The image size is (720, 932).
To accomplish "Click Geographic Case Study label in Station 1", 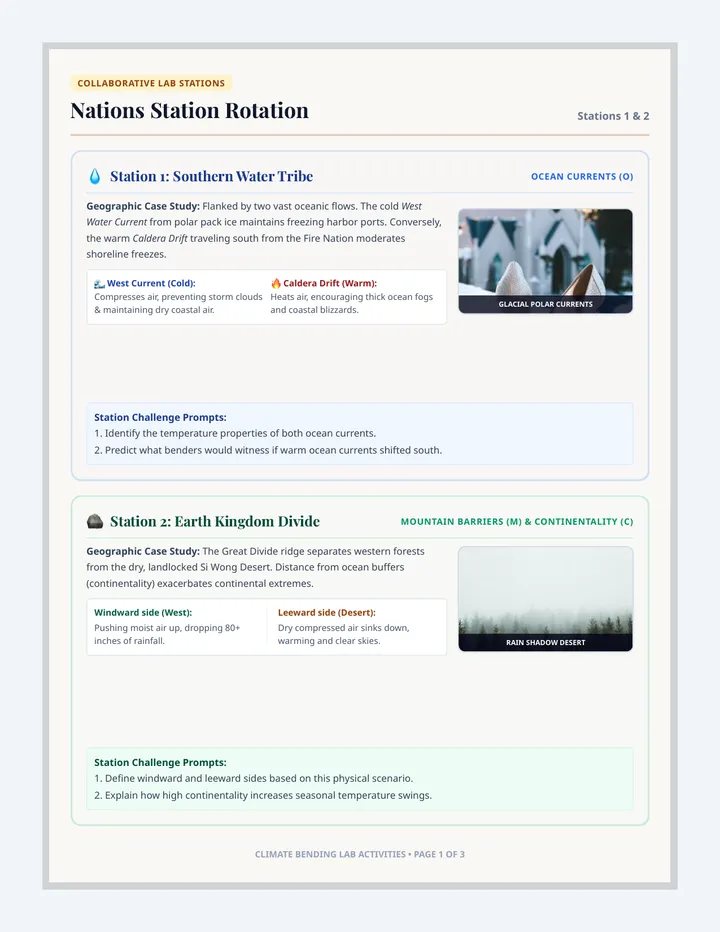I will [143, 206].
